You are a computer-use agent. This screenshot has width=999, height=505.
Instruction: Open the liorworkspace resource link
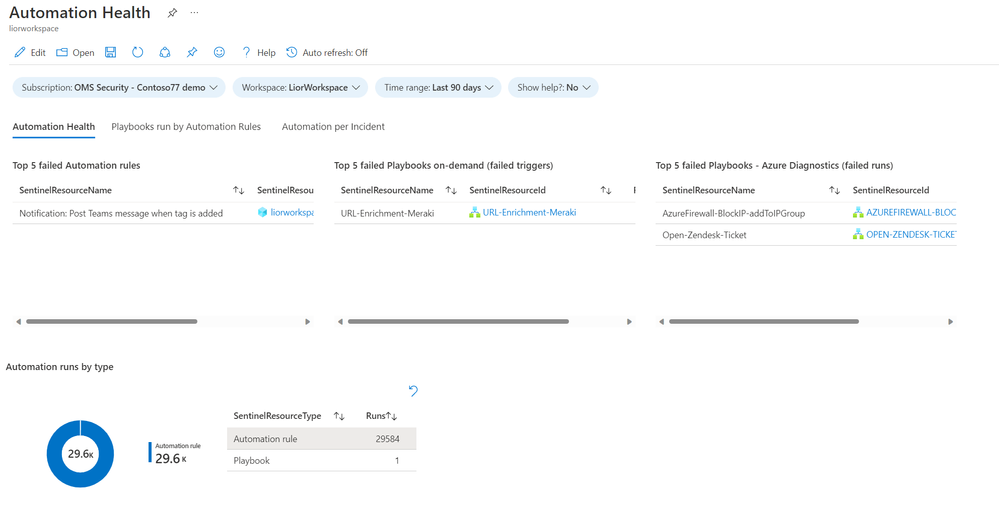292,213
